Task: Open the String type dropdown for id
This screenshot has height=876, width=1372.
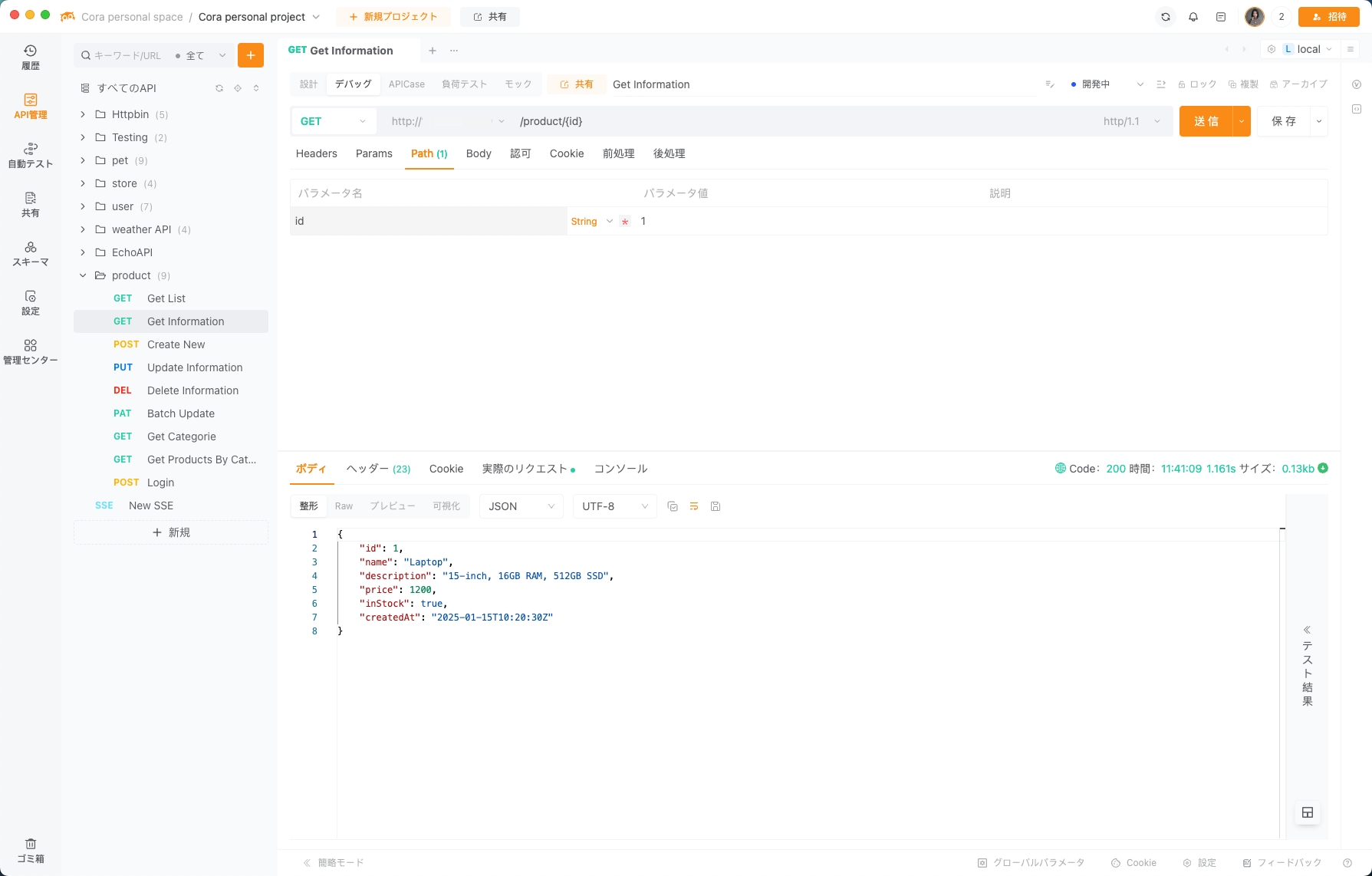Action: (x=591, y=222)
